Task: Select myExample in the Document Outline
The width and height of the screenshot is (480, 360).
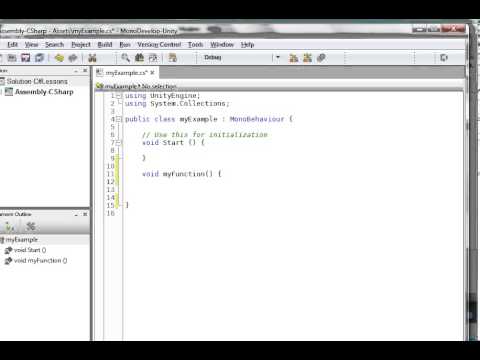Action: click(22, 240)
